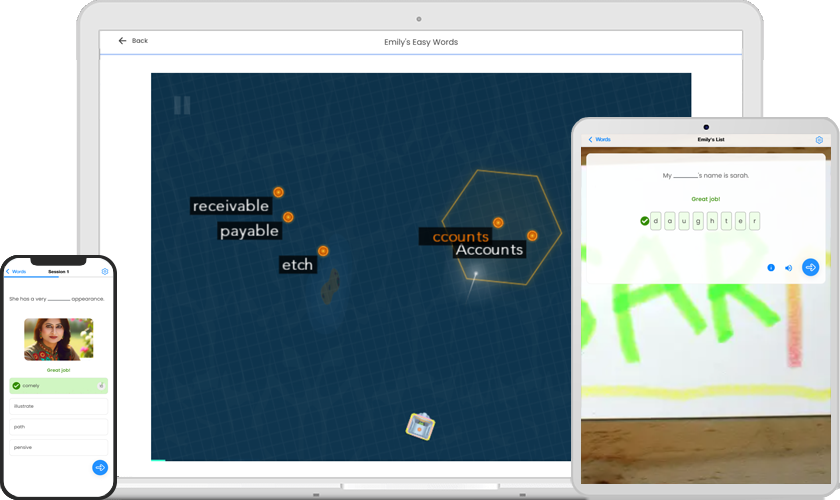Click the orange 'ccounts' typed word
Screen dimensions: 840x500
click(x=460, y=236)
